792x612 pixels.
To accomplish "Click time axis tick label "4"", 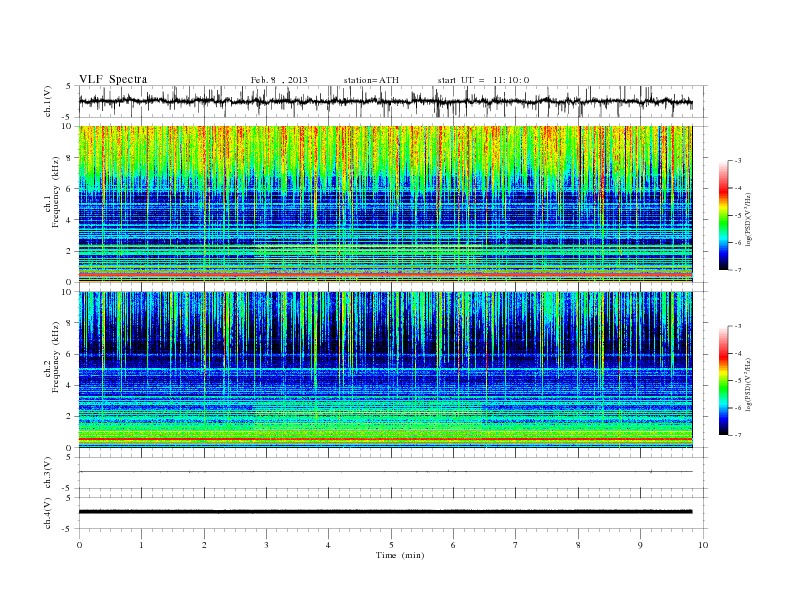I will [328, 545].
